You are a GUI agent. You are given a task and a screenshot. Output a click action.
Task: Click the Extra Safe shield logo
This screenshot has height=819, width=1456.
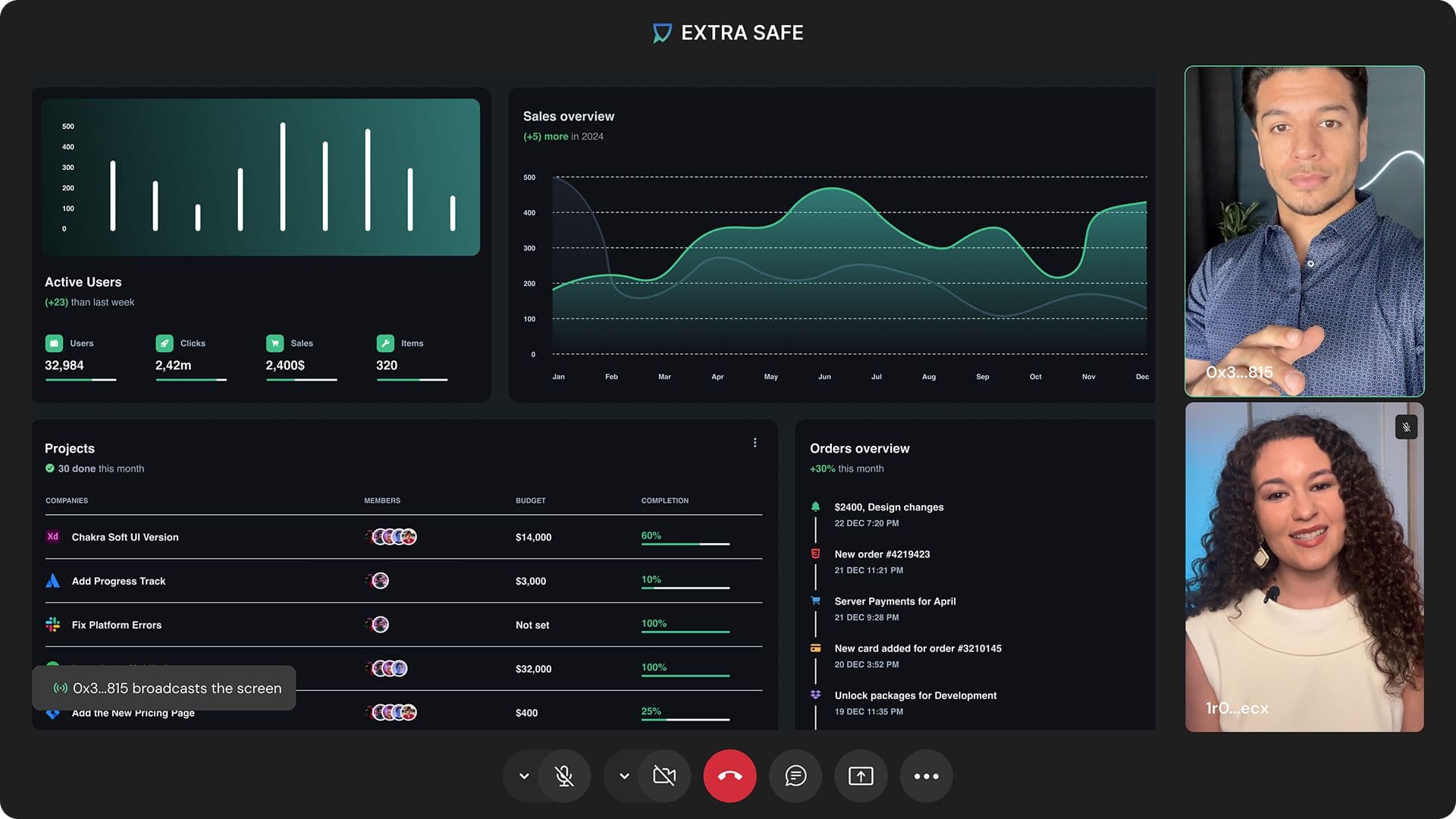click(662, 33)
